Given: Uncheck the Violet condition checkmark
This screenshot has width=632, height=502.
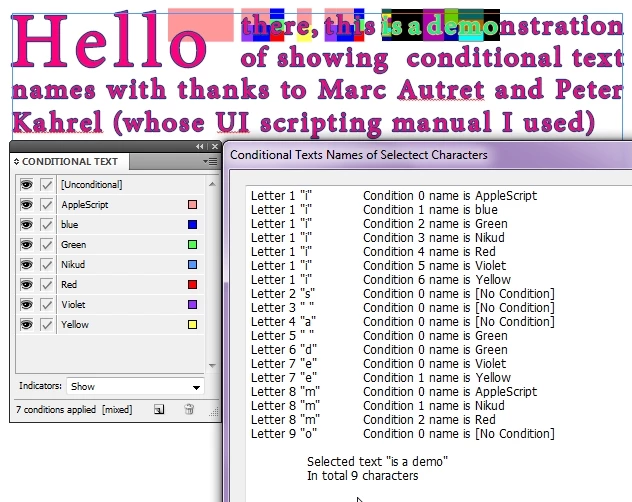Looking at the screenshot, I should [47, 305].
